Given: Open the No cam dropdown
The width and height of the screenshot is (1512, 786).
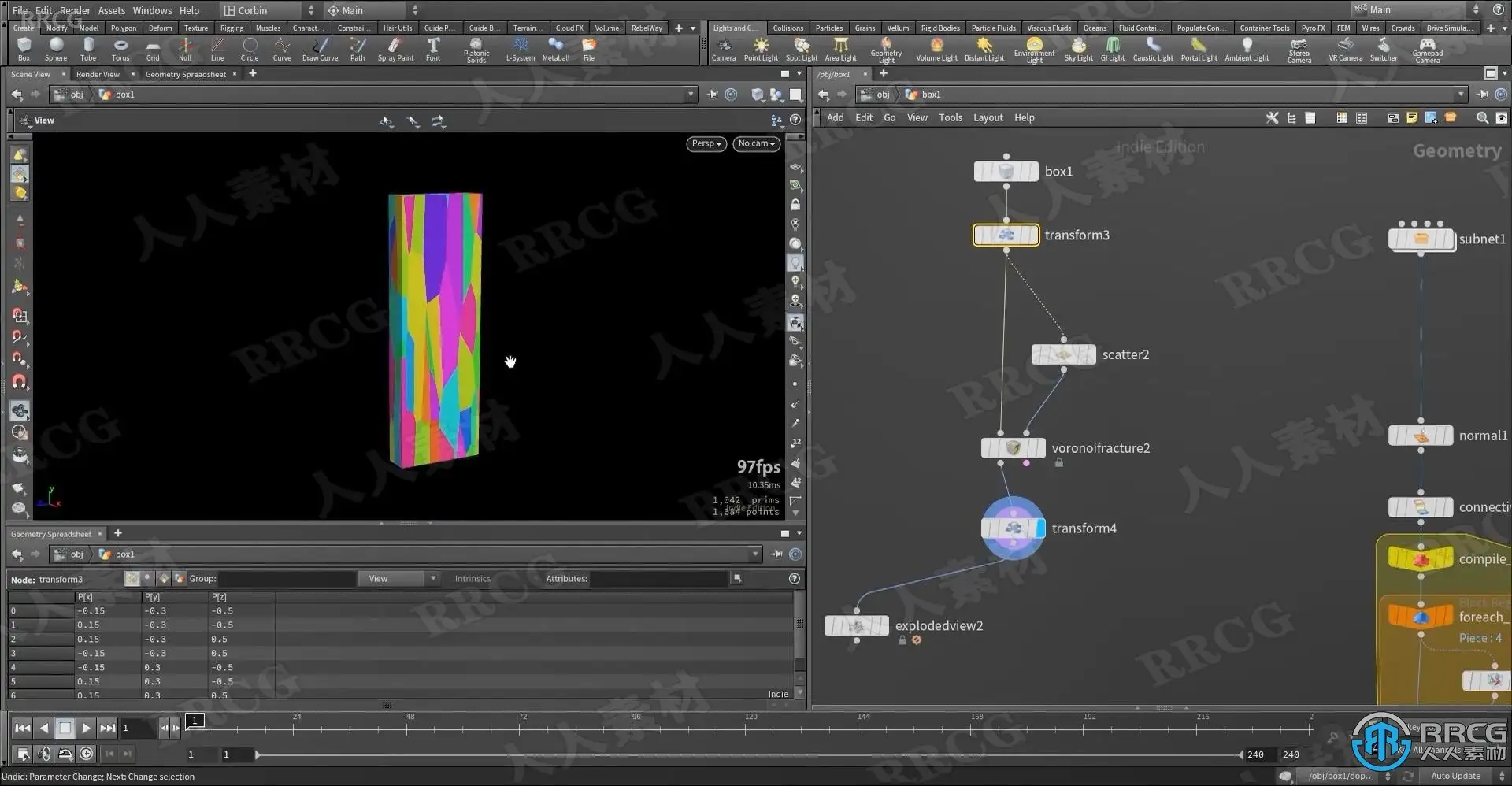Looking at the screenshot, I should click(756, 143).
